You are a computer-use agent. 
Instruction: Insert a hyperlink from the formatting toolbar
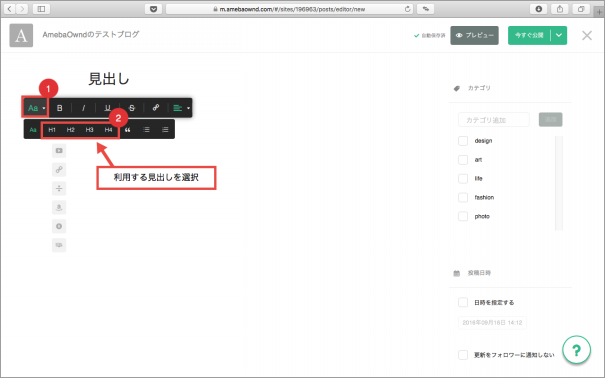coord(155,108)
